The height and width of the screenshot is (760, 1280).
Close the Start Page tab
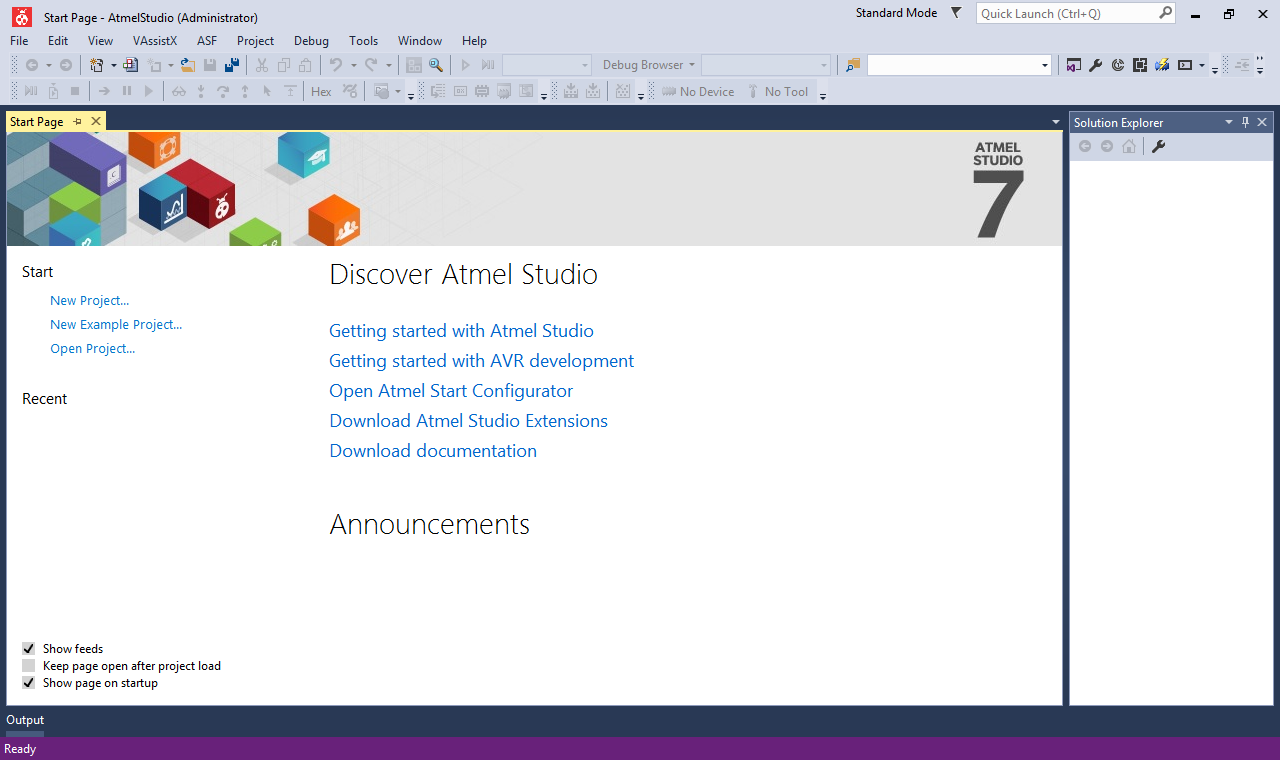[x=96, y=121]
